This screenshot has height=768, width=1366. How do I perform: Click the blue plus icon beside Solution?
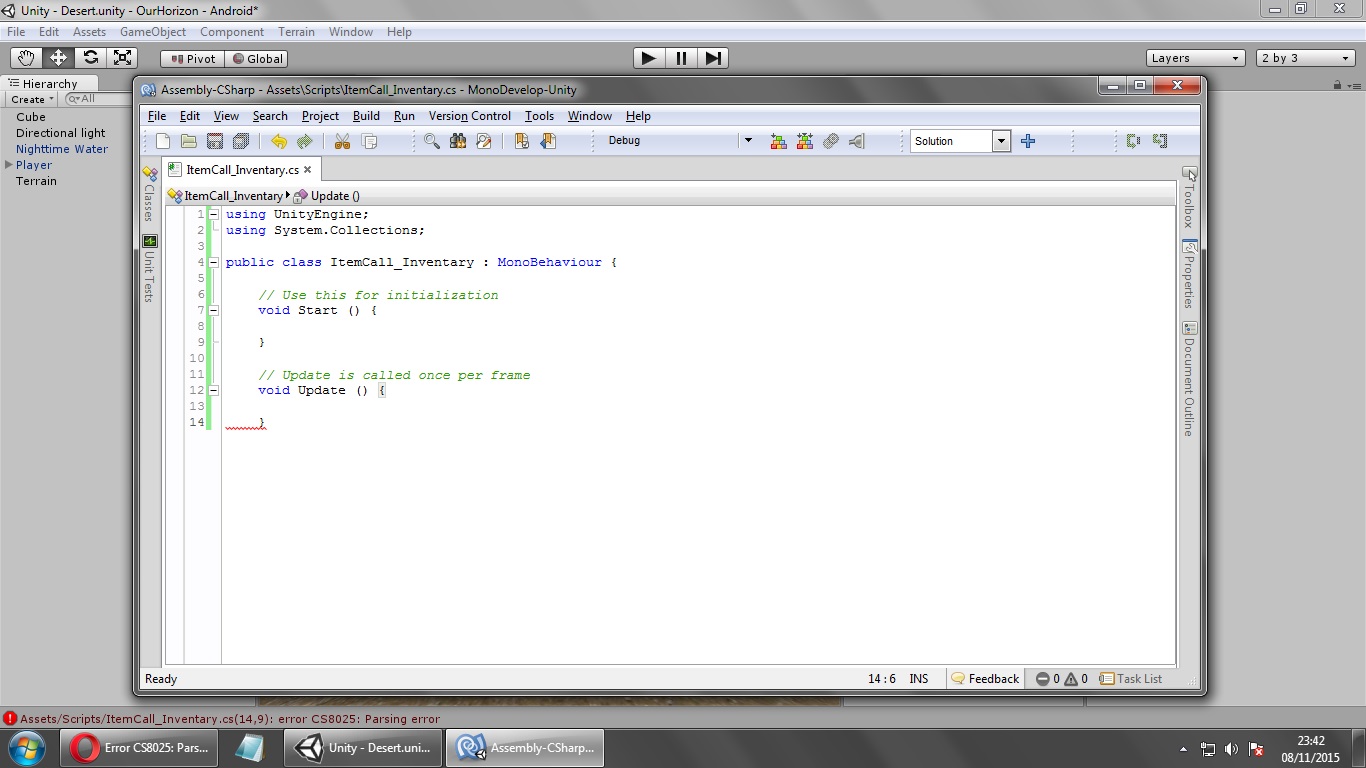1028,141
